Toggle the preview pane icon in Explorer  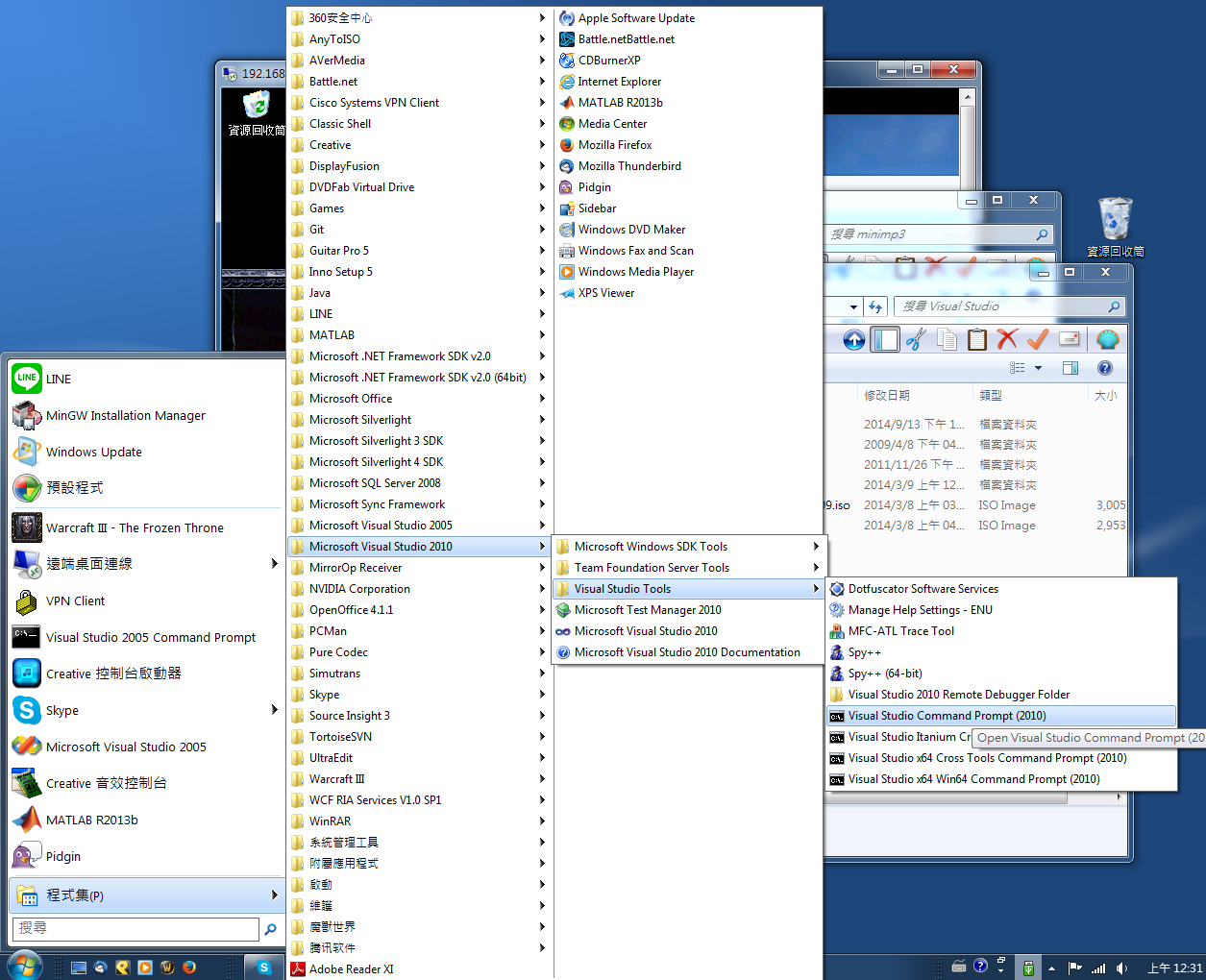(1071, 368)
